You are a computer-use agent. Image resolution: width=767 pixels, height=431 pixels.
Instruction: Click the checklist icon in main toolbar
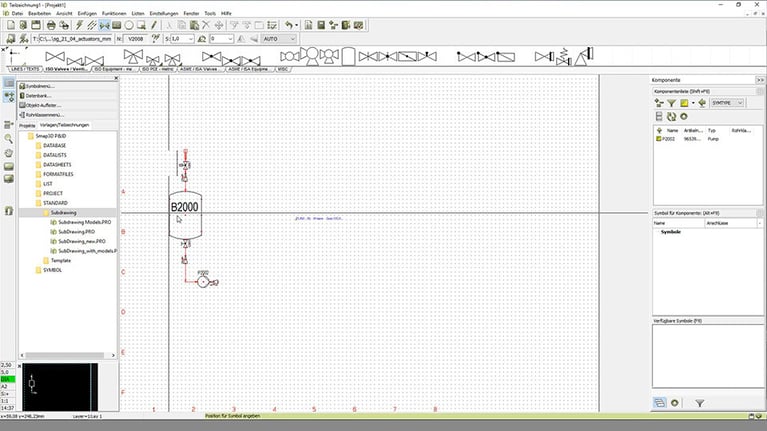[272, 25]
